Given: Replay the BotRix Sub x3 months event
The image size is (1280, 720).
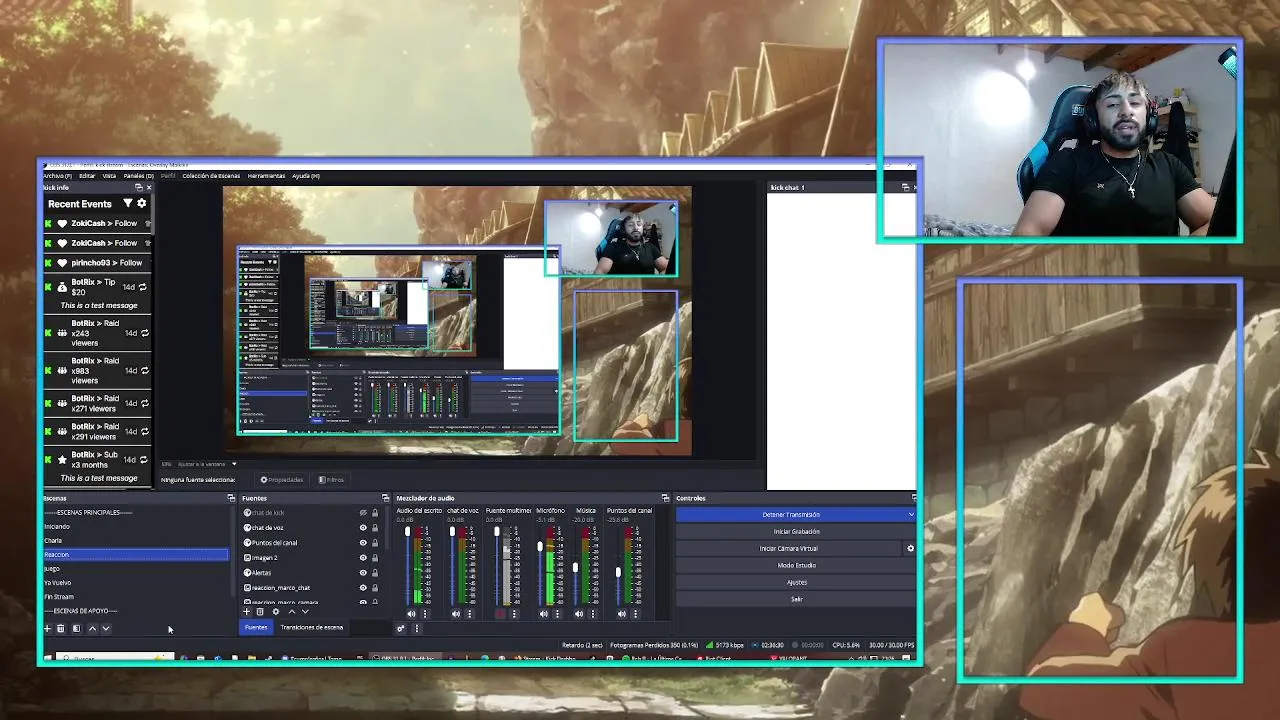Looking at the screenshot, I should click(143, 459).
